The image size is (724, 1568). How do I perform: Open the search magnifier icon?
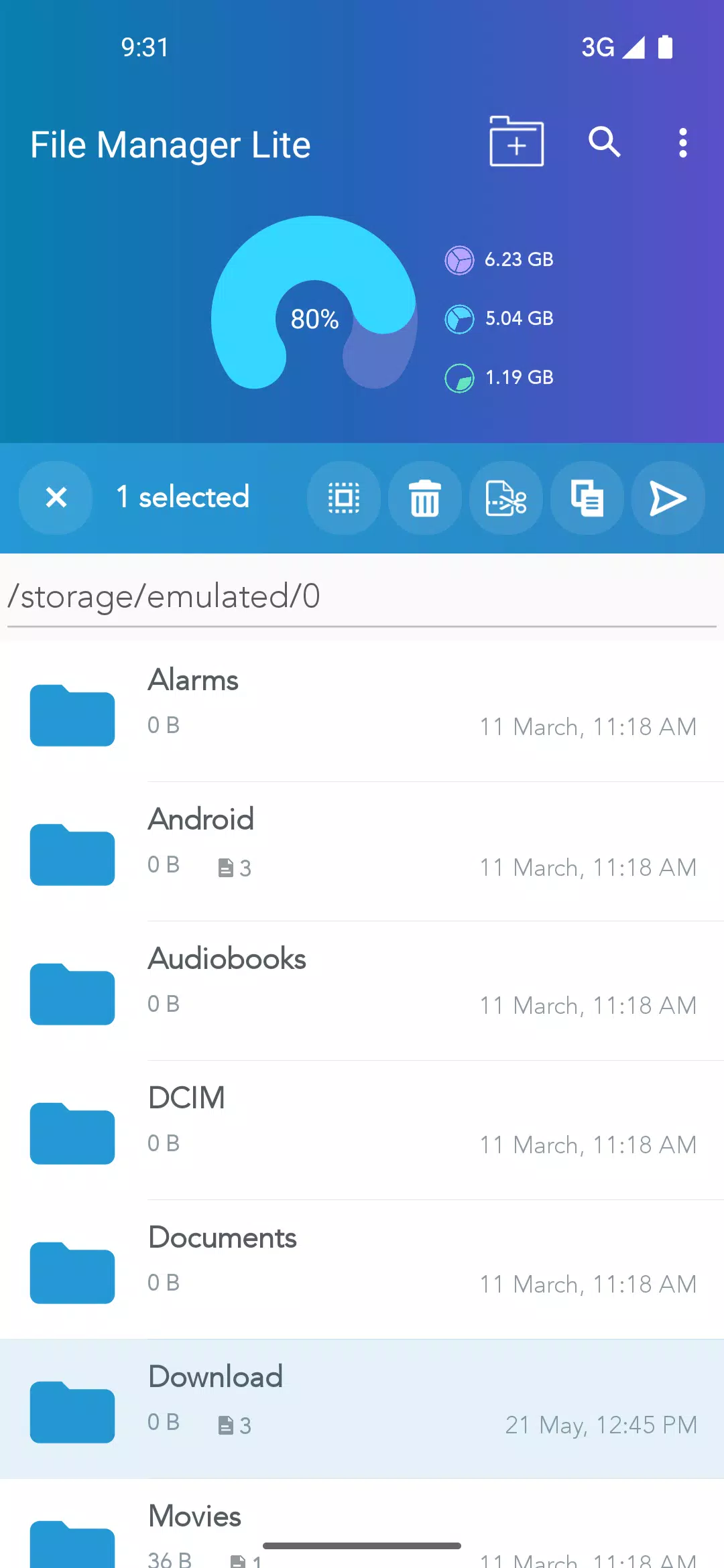(x=605, y=142)
